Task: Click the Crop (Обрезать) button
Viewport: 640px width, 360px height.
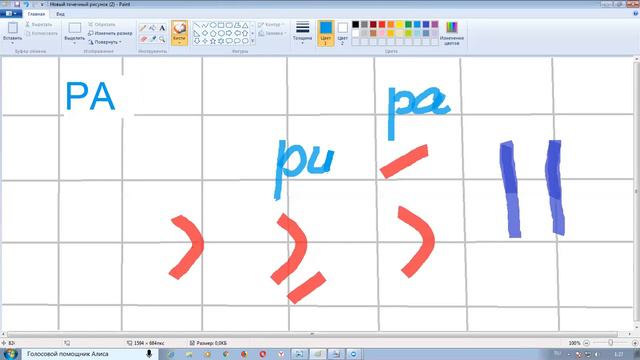Action: tap(102, 24)
